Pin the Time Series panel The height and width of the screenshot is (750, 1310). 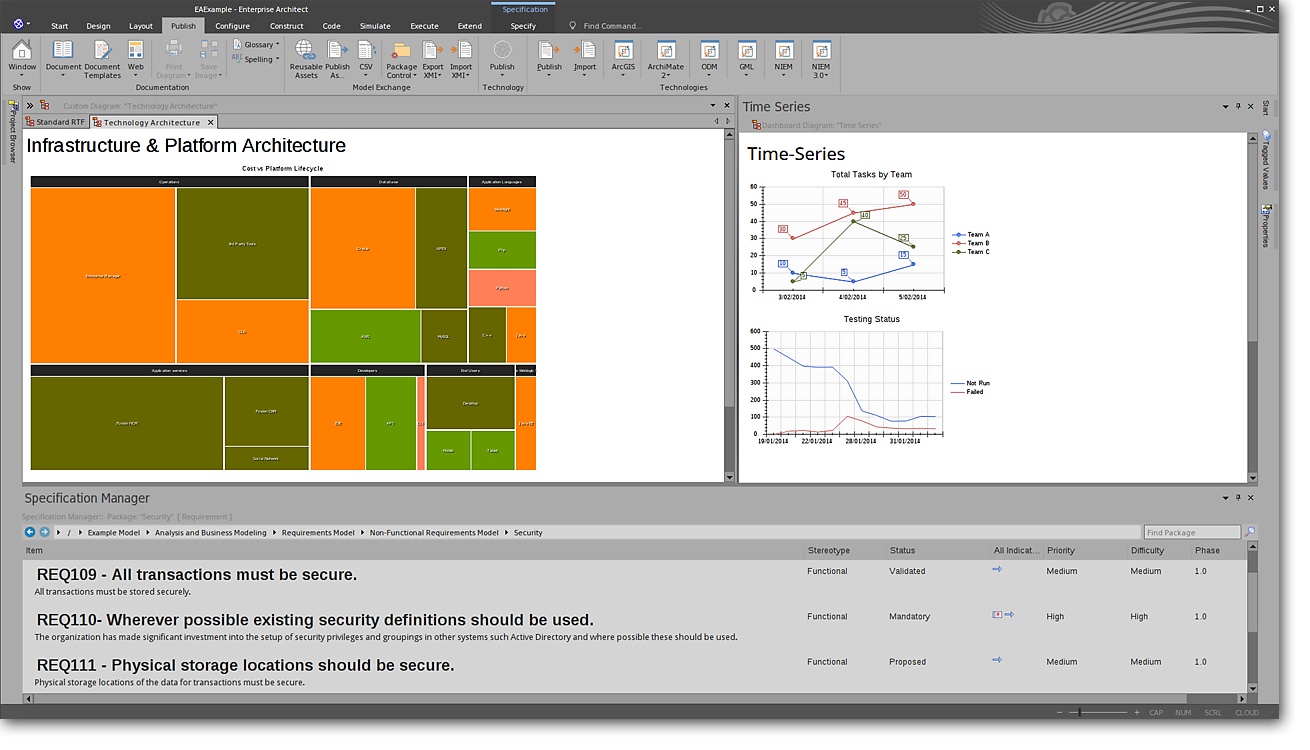click(x=1238, y=106)
